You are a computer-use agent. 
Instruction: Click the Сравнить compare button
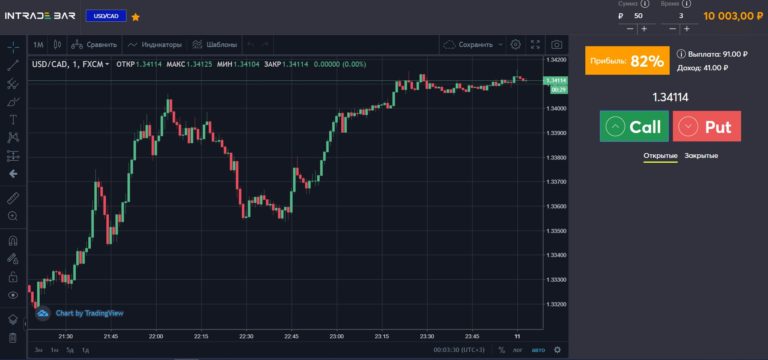click(x=94, y=45)
